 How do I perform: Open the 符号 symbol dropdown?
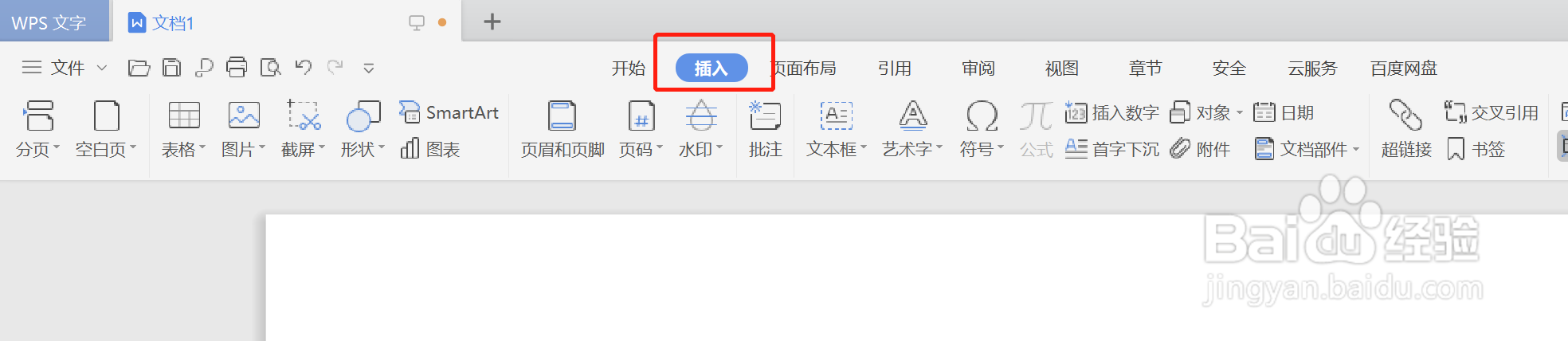[x=982, y=129]
